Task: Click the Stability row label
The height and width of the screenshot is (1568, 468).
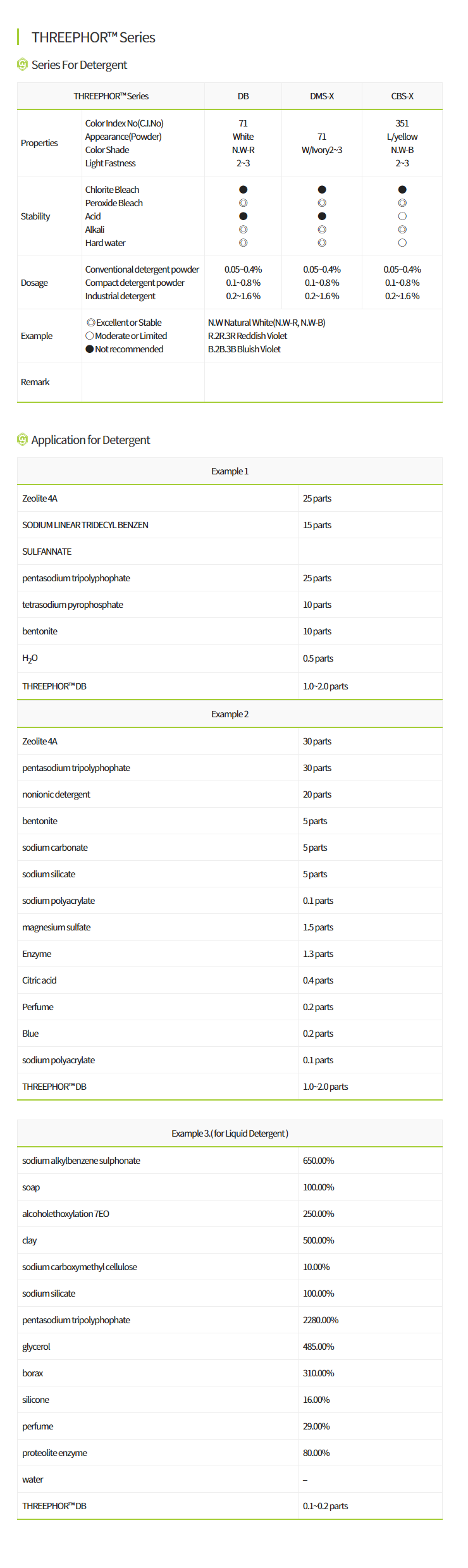Action: coord(35,216)
